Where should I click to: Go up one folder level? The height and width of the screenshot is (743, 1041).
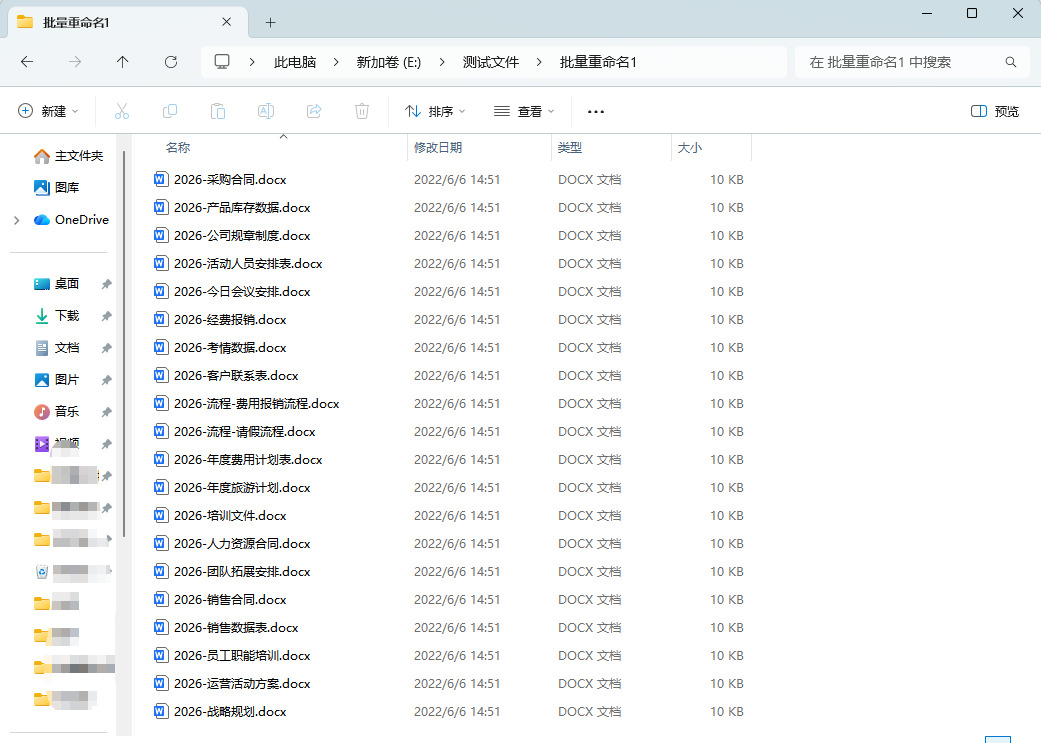click(x=122, y=62)
